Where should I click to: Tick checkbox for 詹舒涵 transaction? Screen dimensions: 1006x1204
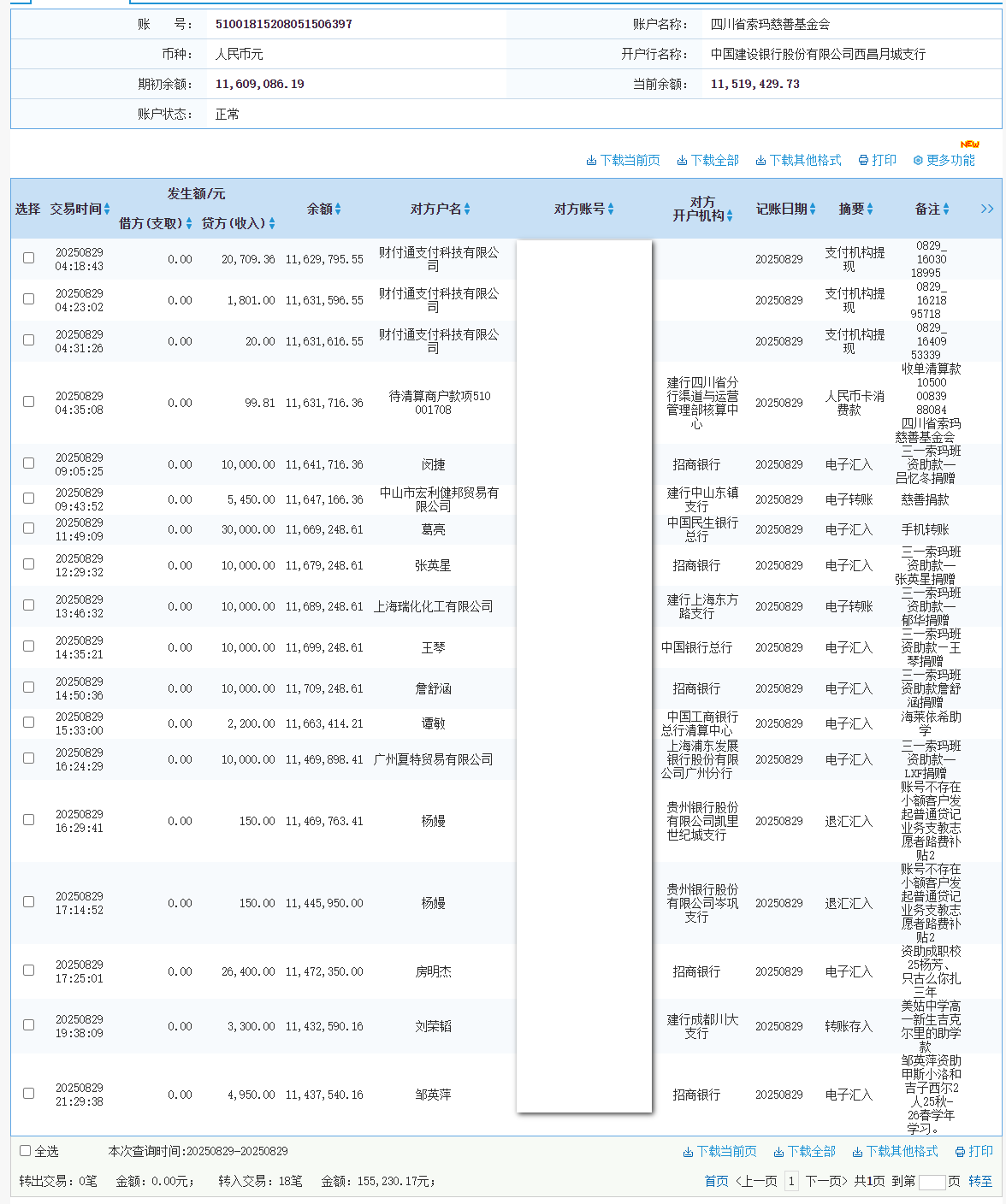pyautogui.click(x=29, y=688)
